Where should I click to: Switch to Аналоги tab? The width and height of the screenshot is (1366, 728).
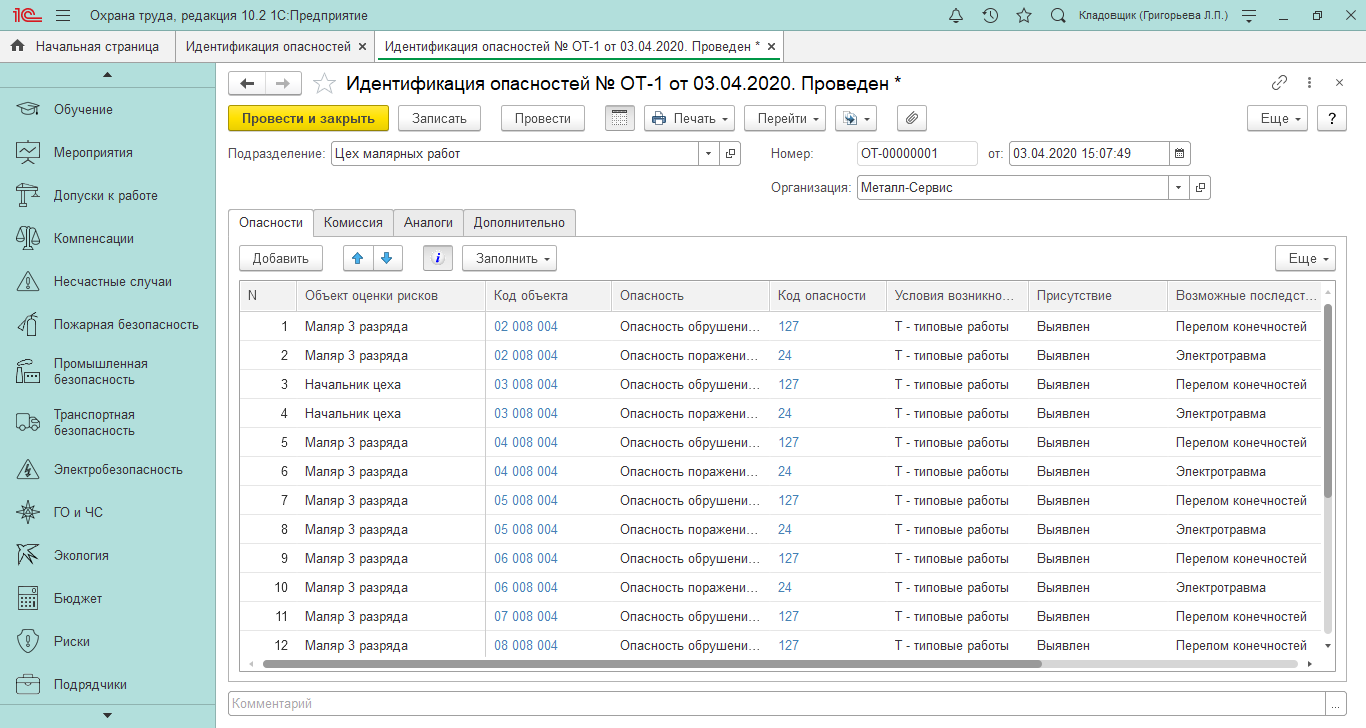tap(428, 223)
